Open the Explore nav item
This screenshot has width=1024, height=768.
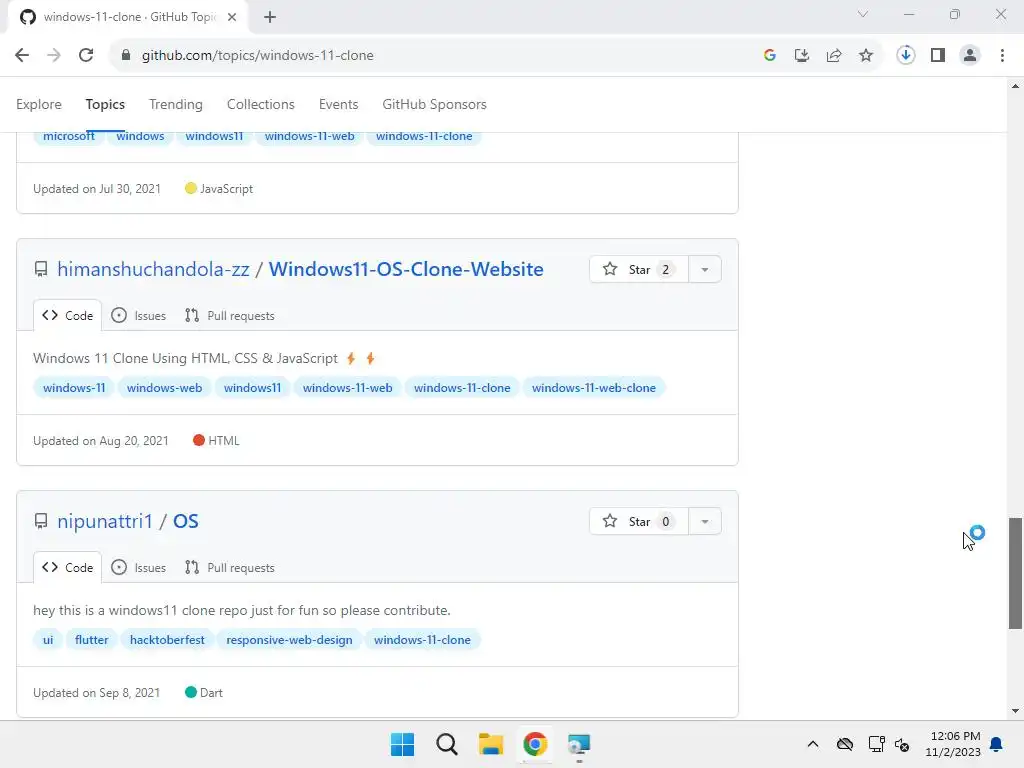click(39, 104)
